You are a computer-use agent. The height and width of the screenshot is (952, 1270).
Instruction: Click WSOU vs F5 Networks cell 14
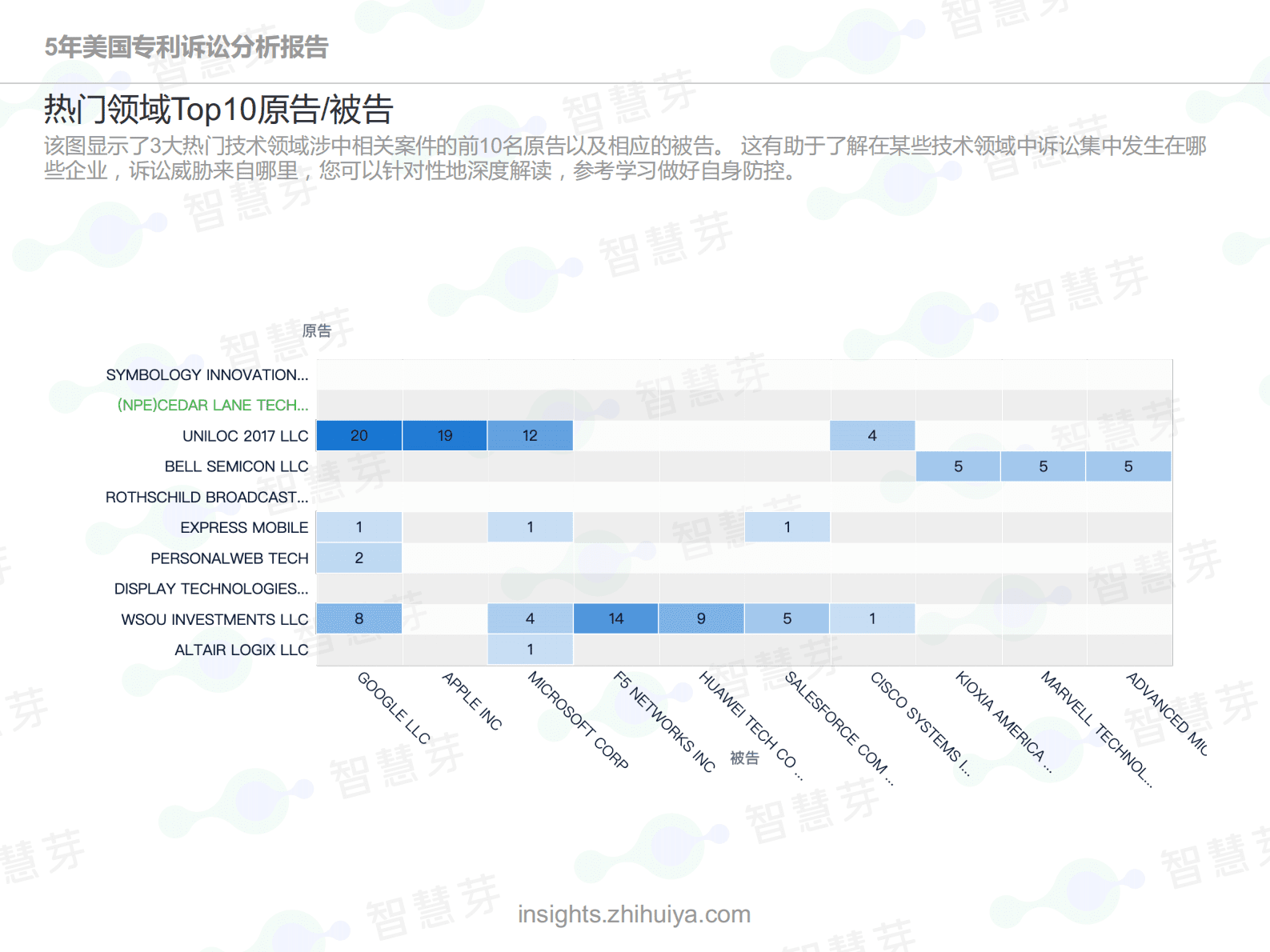[x=616, y=619]
